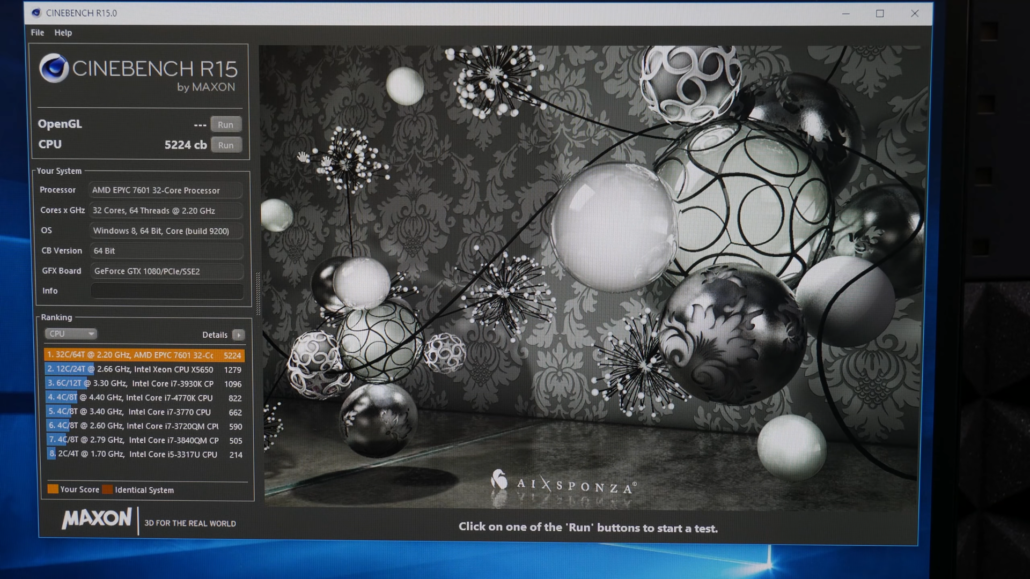Open the File menu
This screenshot has height=579, width=1030.
pyautogui.click(x=37, y=33)
